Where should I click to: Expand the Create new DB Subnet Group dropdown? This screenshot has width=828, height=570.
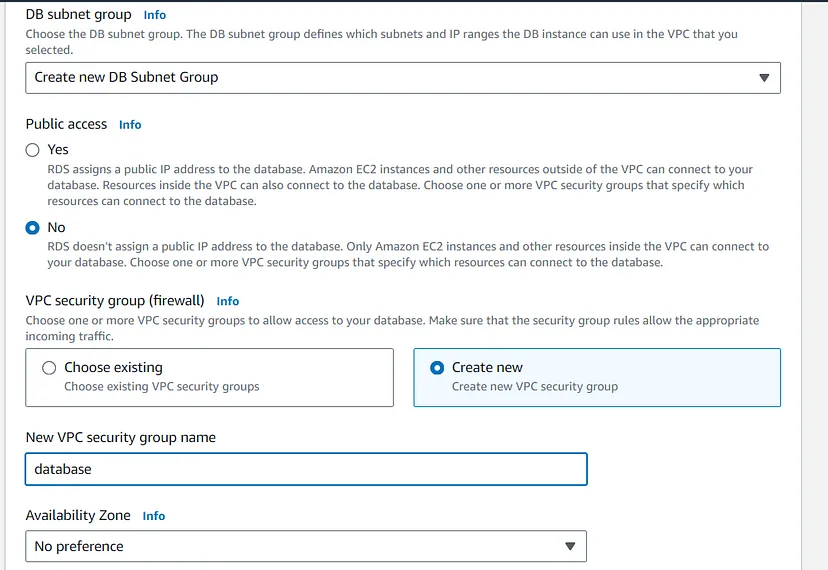(x=402, y=78)
